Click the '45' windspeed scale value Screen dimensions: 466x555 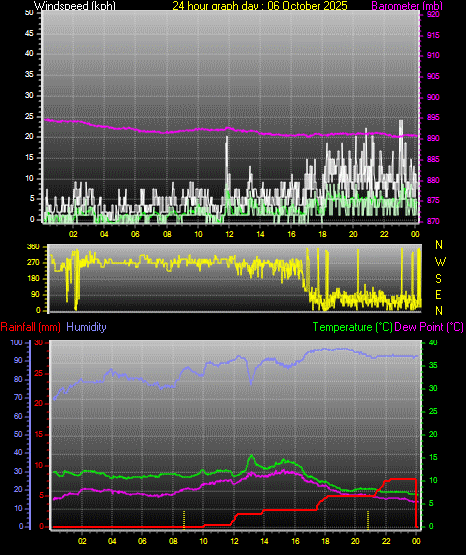(29, 33)
